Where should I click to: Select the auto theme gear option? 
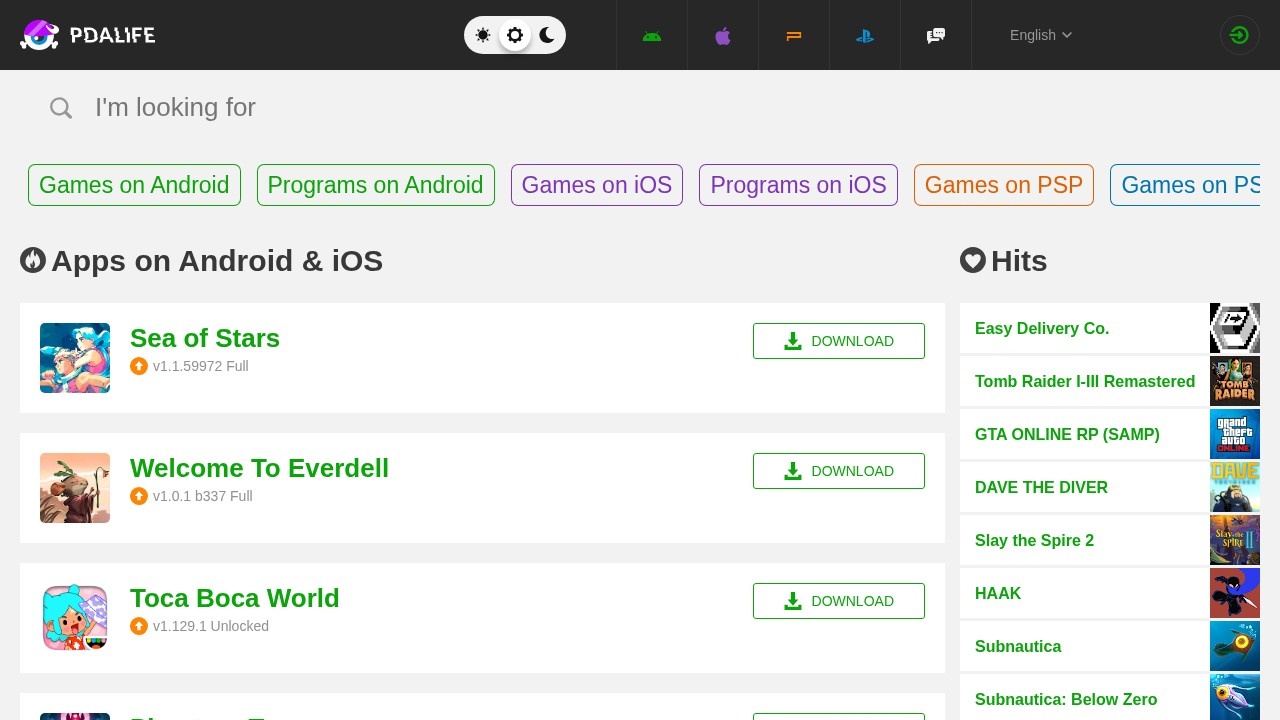(515, 35)
